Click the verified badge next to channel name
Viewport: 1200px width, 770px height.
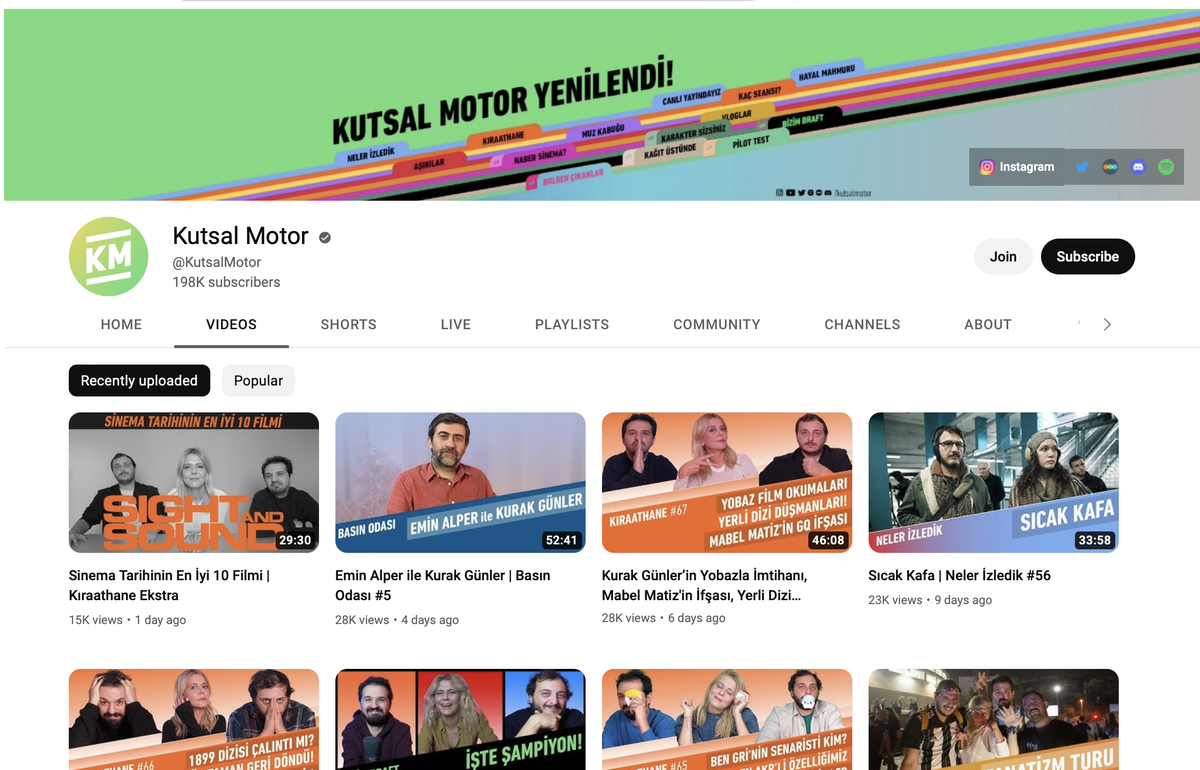tap(325, 237)
